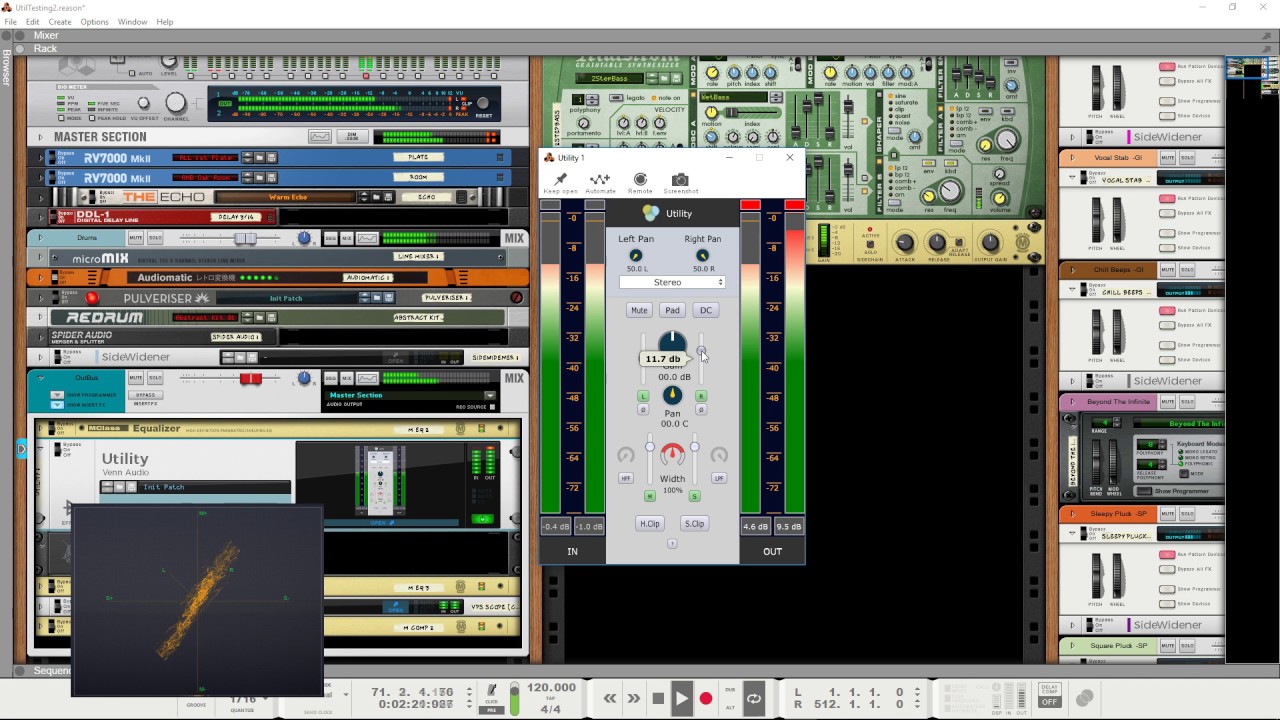Toggle the green L channel button in Utility
This screenshot has height=720, width=1280.
[643, 396]
